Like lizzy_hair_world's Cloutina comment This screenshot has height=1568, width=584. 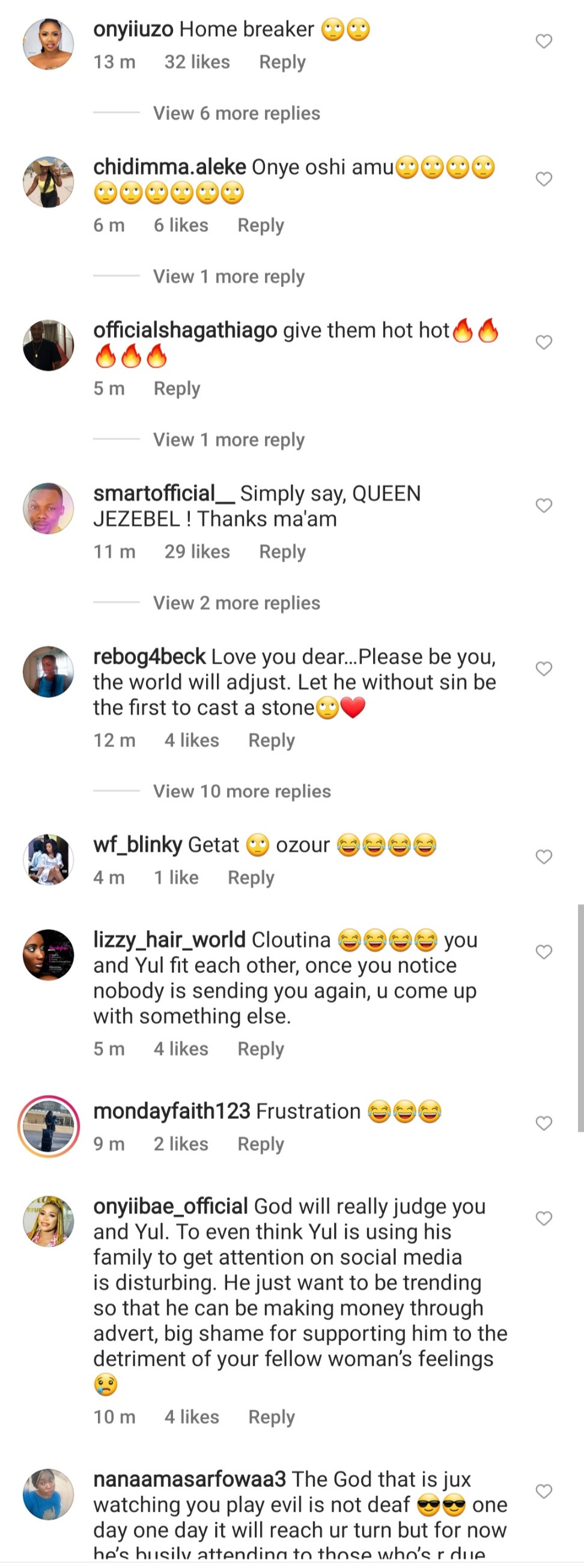[543, 952]
